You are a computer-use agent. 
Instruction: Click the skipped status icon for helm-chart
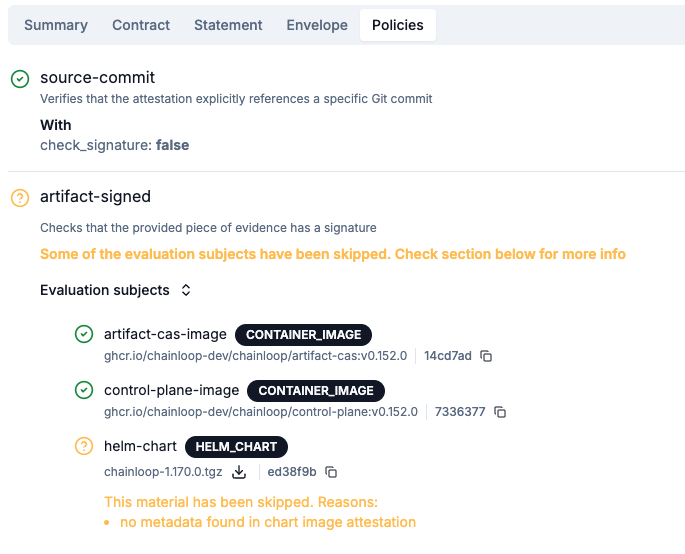[84, 446]
